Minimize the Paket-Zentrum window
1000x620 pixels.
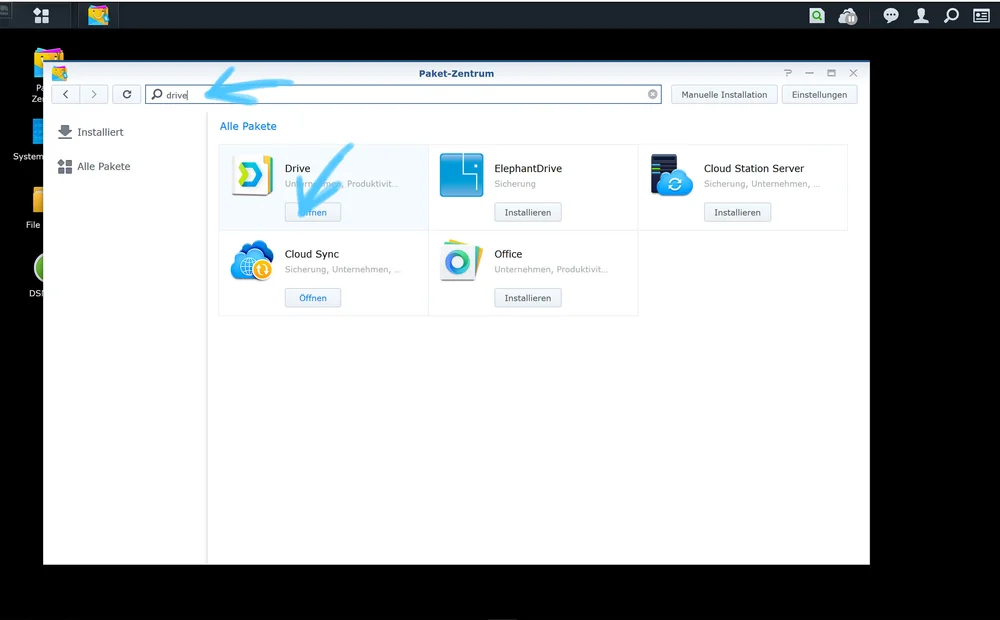(809, 73)
